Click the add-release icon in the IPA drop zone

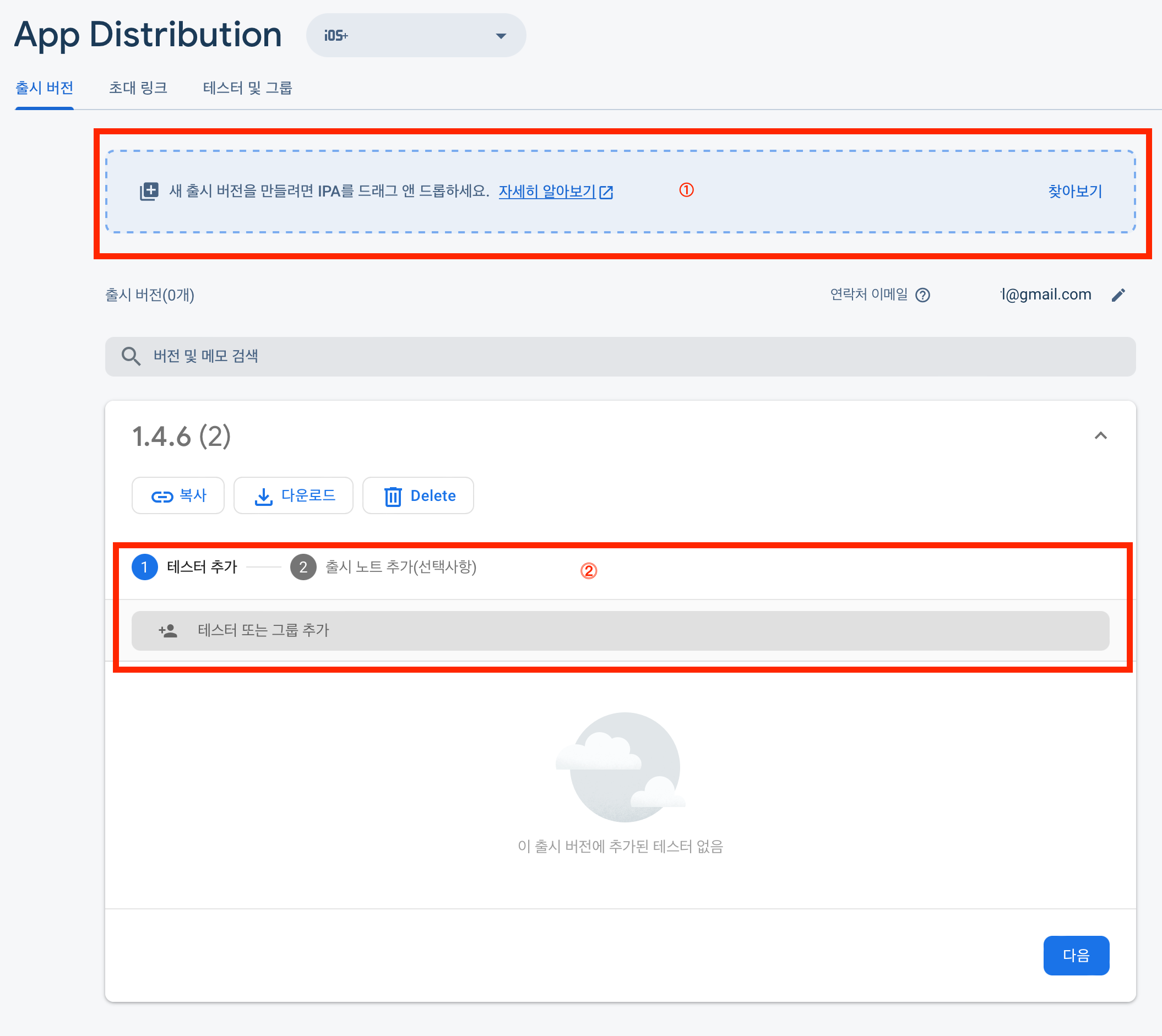[149, 191]
